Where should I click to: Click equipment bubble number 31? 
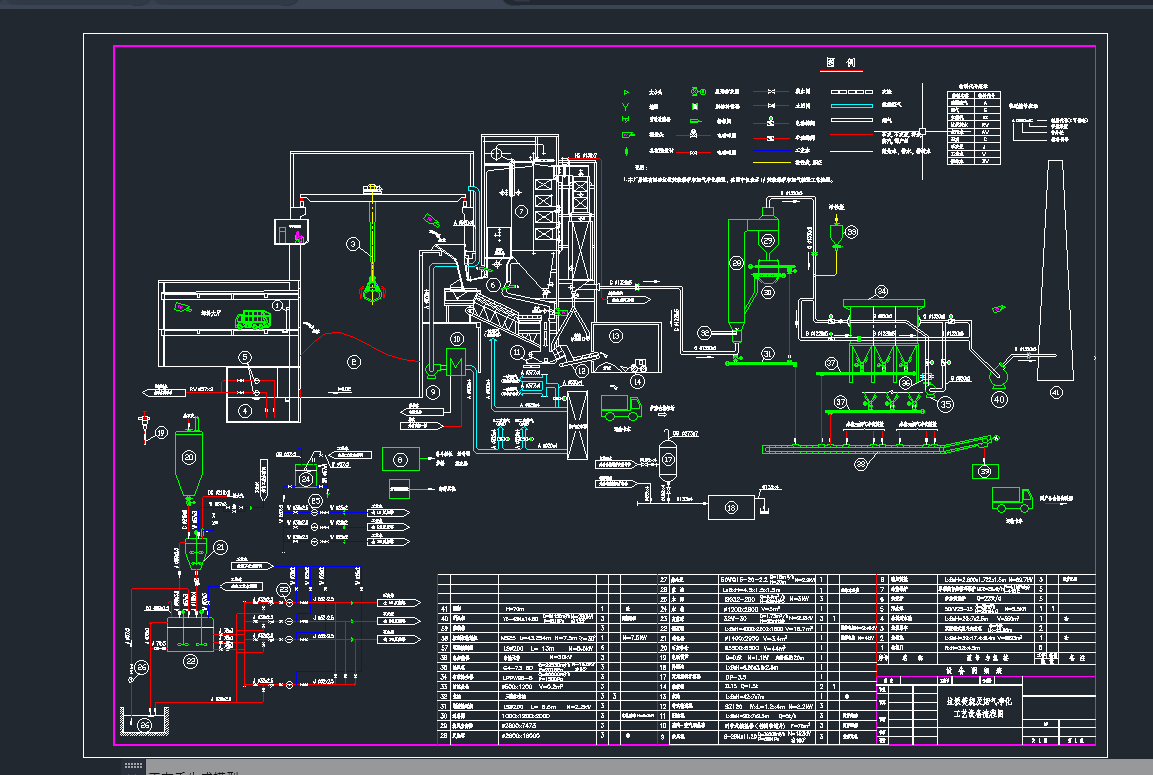767,354
